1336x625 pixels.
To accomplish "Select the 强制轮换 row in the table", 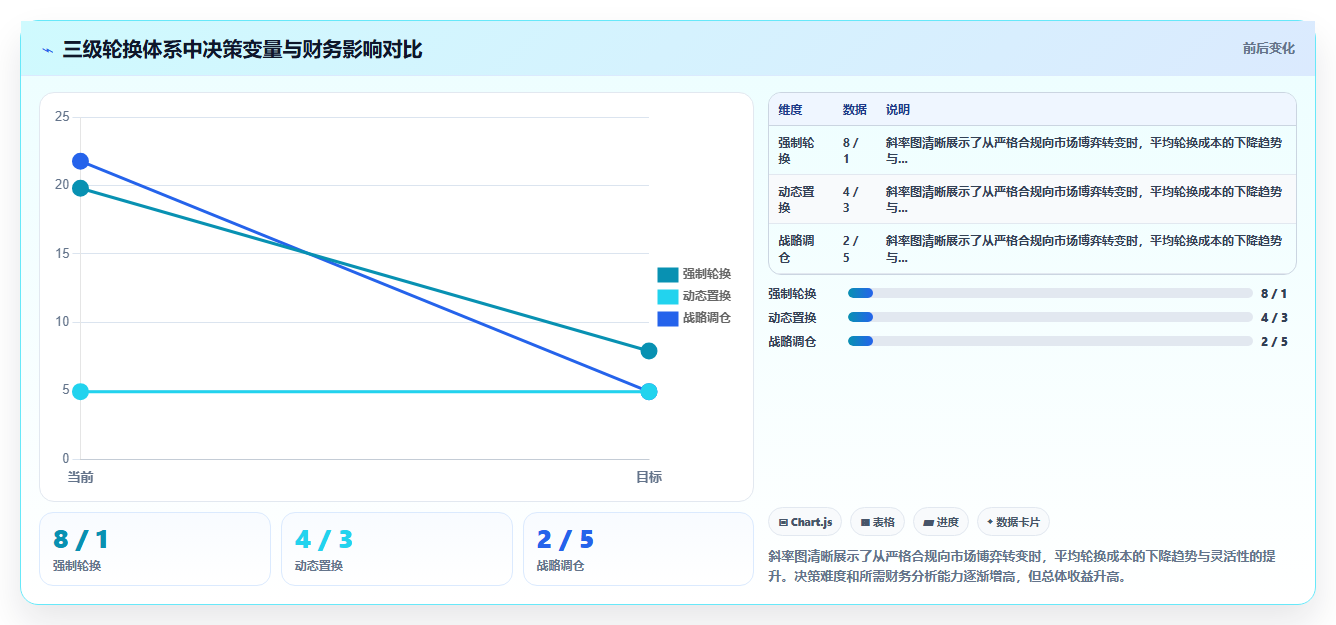I will pyautogui.click(x=1032, y=151).
